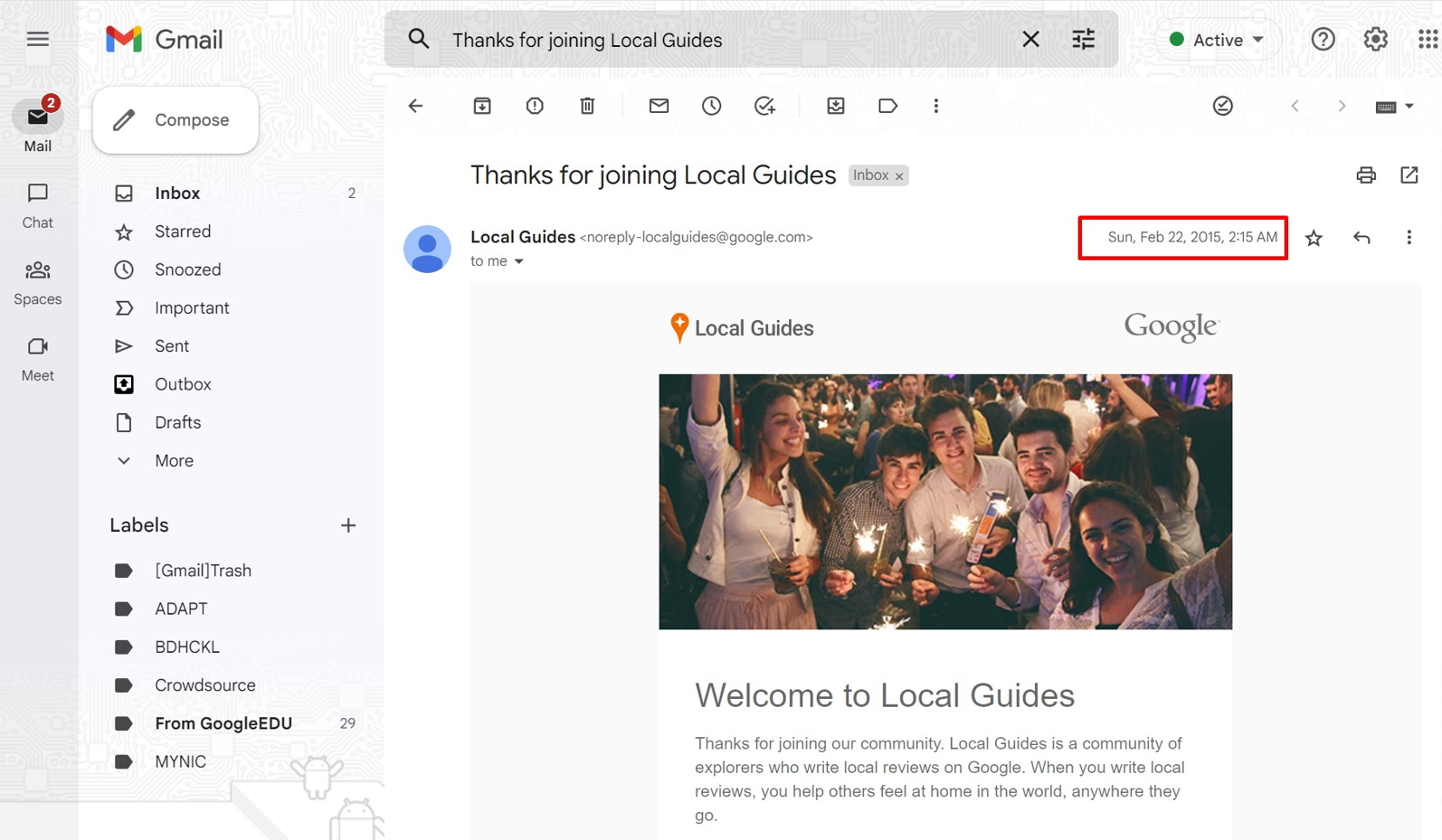1442x840 pixels.
Task: Switch to Chat in the sidebar
Action: [x=37, y=206]
